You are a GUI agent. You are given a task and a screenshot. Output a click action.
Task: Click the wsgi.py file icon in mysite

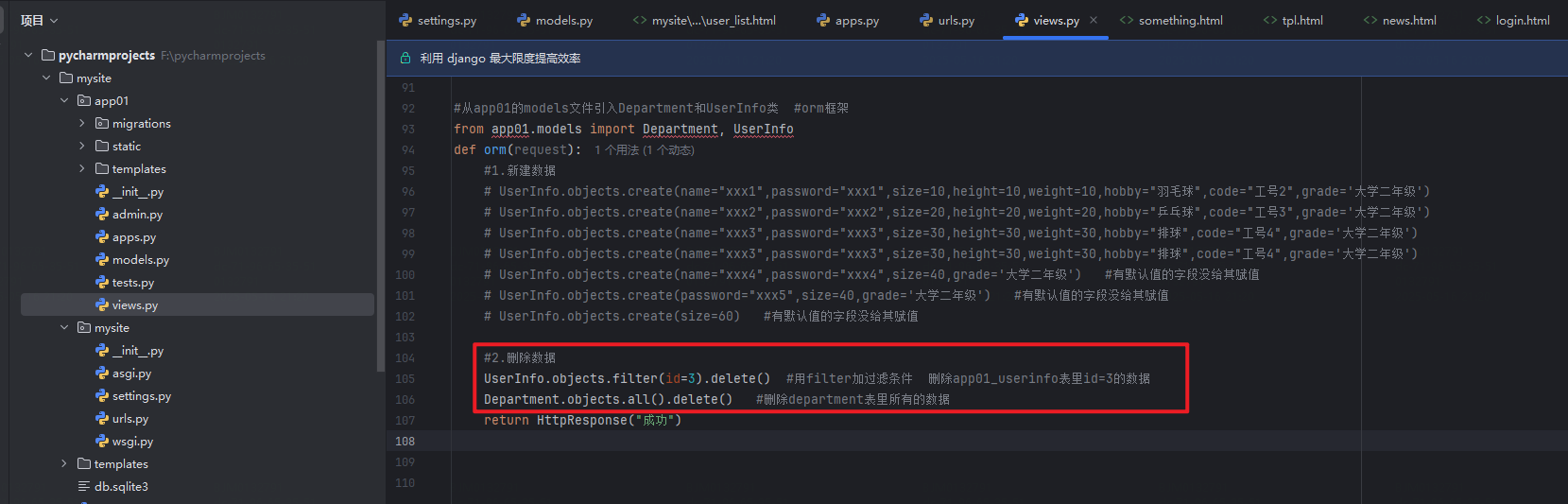tap(102, 441)
